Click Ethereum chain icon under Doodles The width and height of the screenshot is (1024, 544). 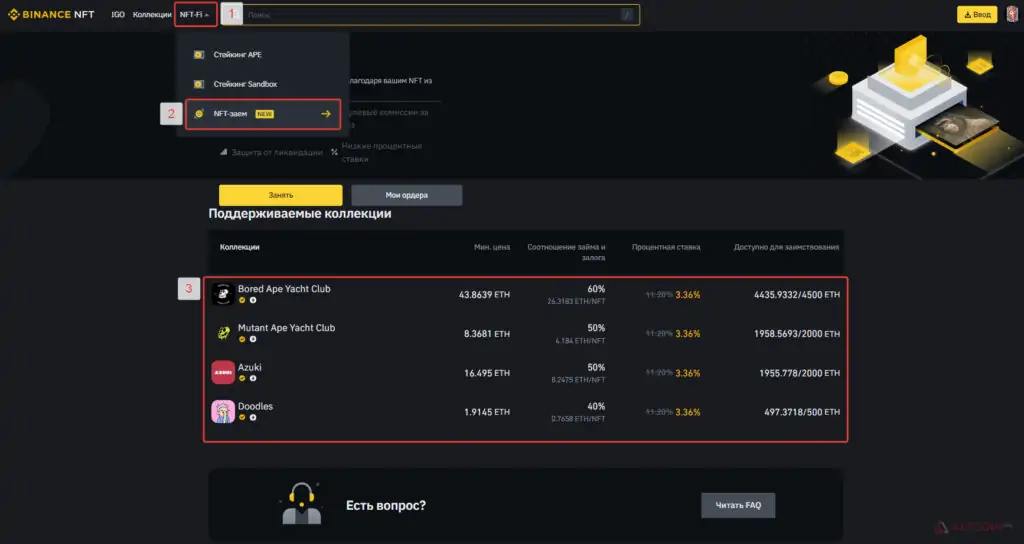point(253,418)
